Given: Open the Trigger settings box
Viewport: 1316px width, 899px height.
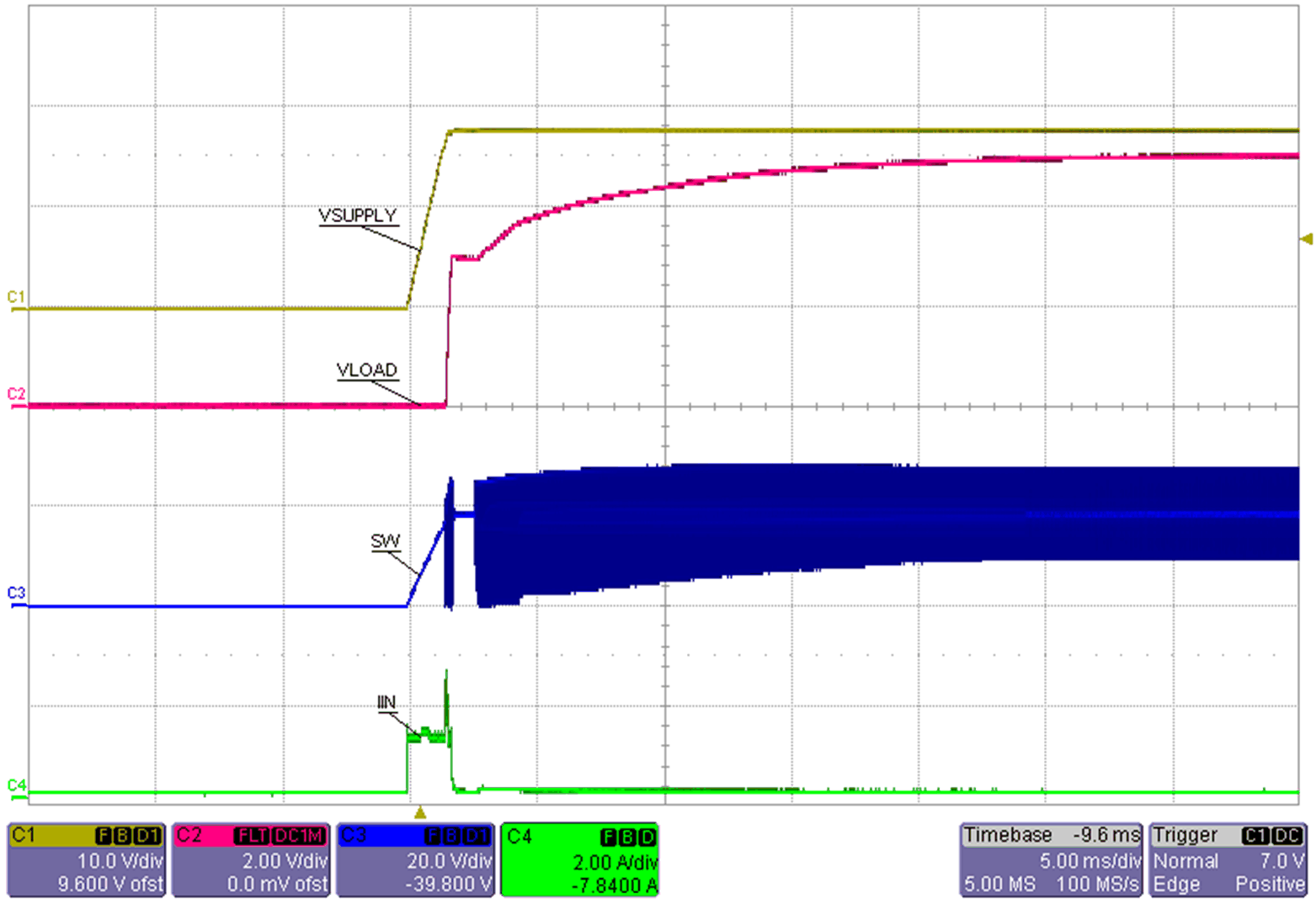Looking at the screenshot, I should 1228,859.
